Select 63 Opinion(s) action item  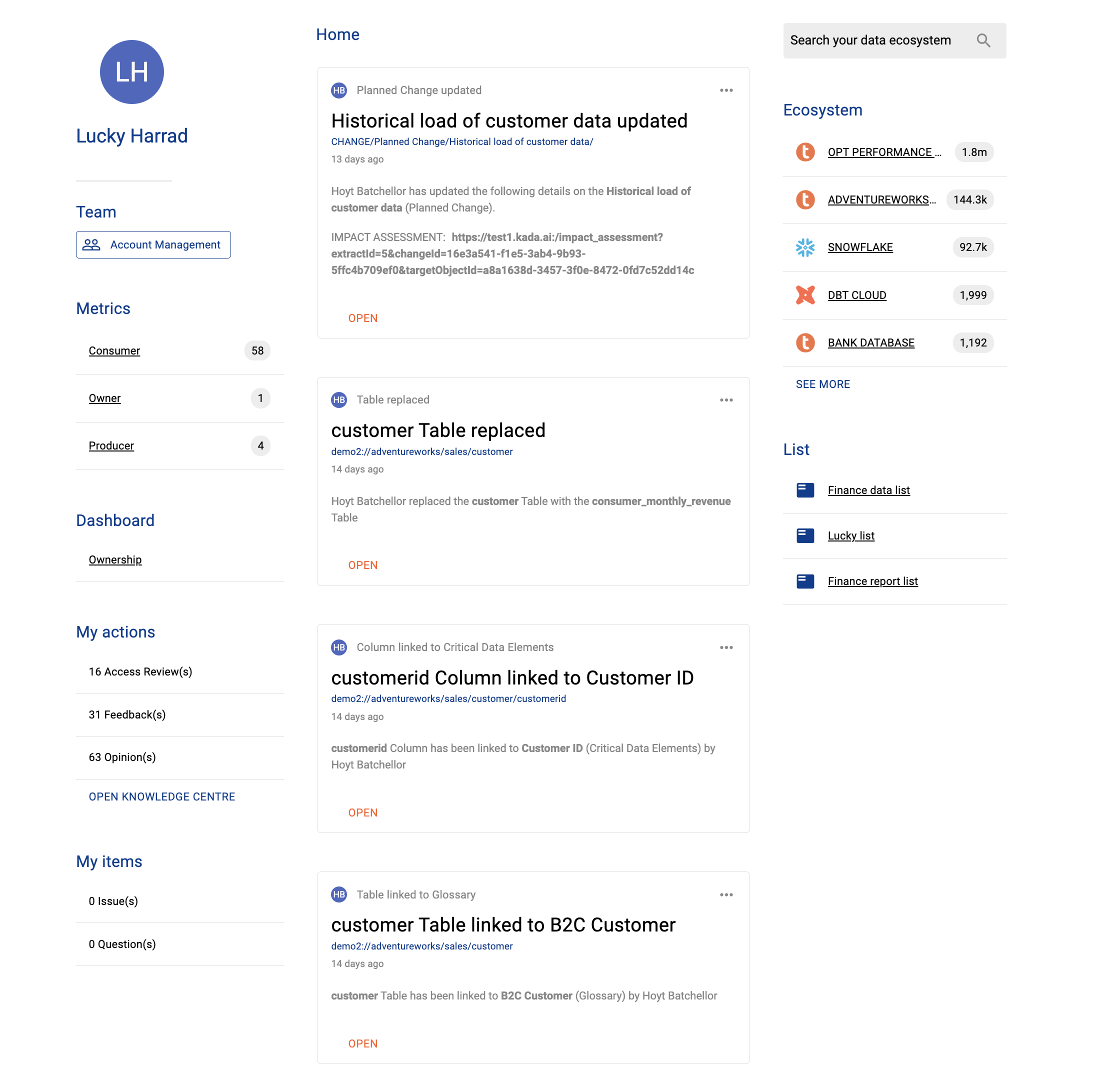[x=121, y=757]
